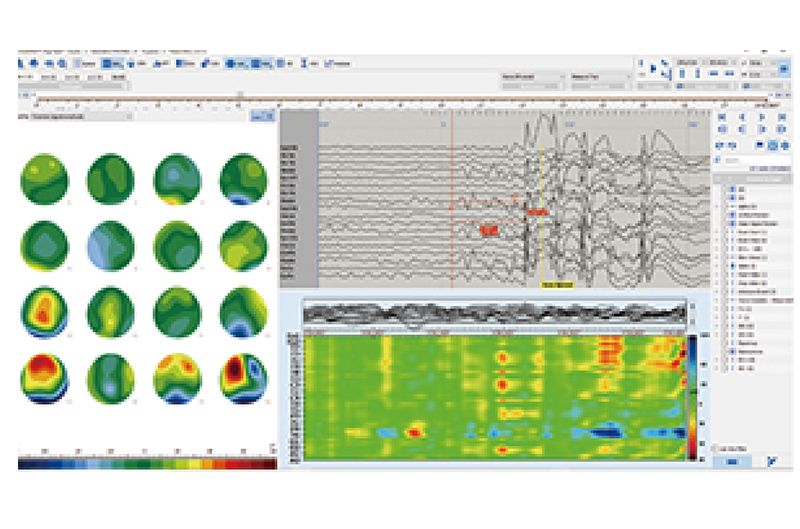Click the first icon on the top-left toolbar
Screen dimensions: 800x529
[22, 63]
